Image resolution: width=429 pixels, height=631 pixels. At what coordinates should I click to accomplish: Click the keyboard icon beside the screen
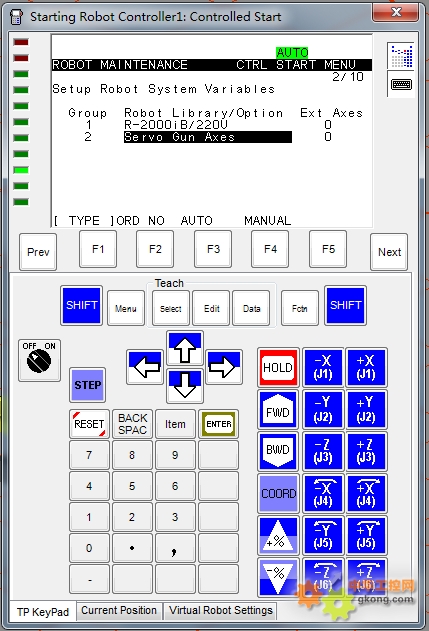(401, 85)
